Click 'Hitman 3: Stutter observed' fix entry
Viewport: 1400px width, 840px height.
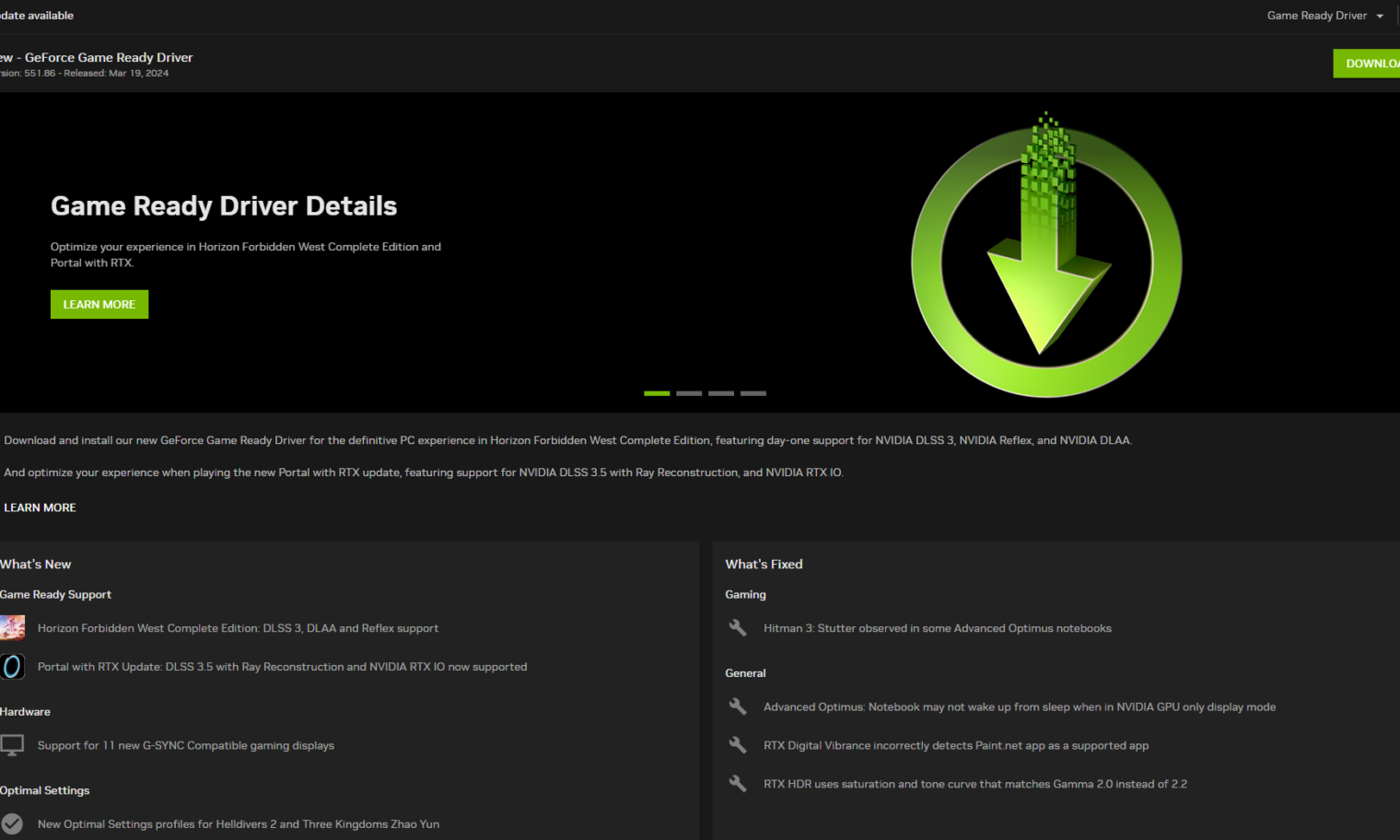(938, 628)
